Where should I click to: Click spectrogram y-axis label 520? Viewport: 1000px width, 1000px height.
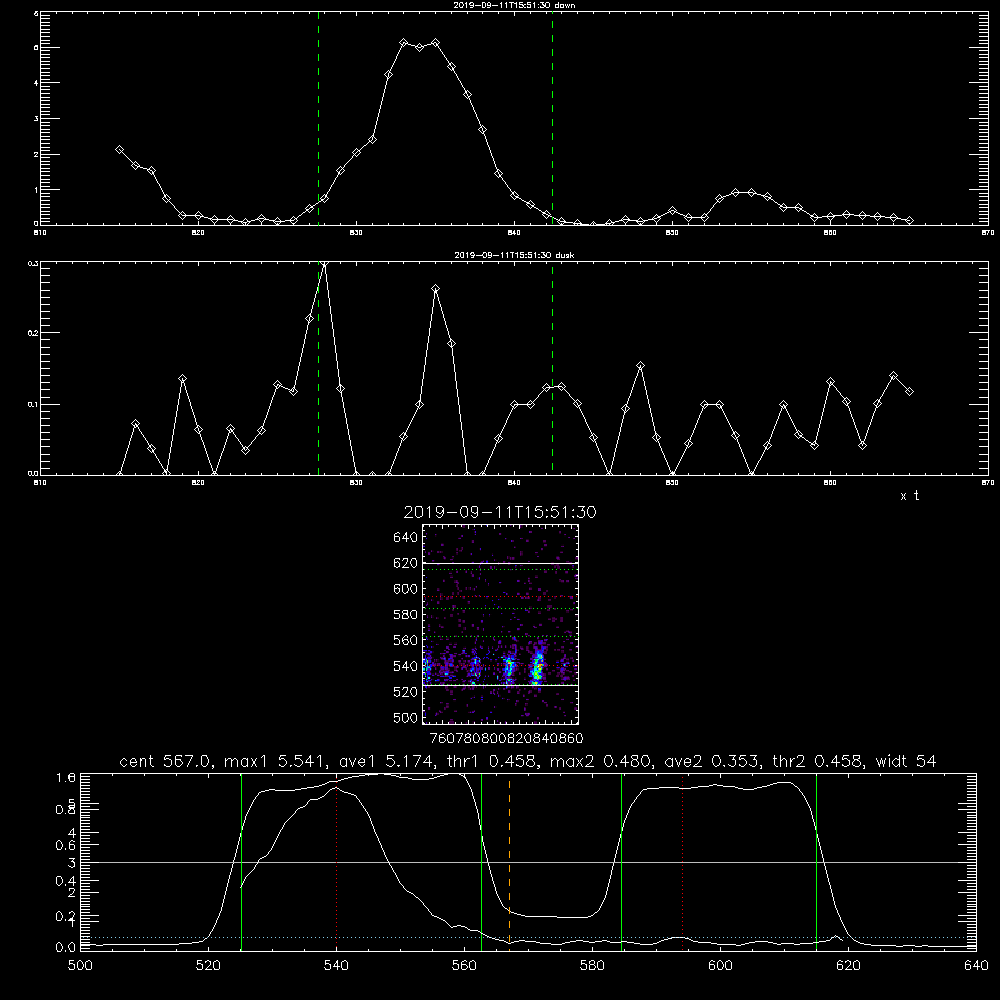tap(406, 692)
